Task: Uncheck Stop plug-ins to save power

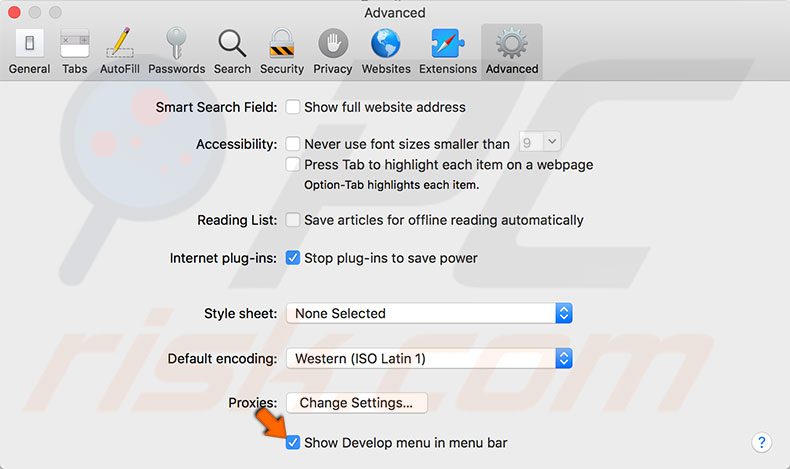Action: point(293,257)
